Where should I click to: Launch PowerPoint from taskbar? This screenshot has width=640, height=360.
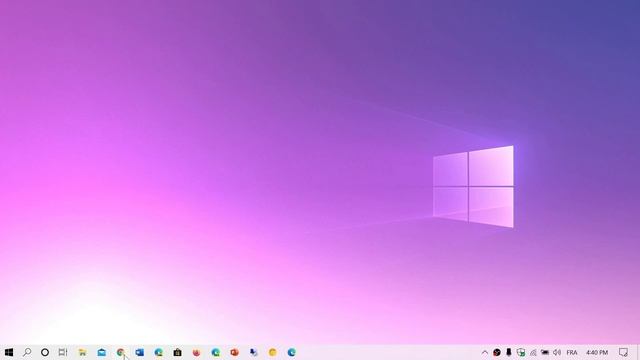pos(234,352)
